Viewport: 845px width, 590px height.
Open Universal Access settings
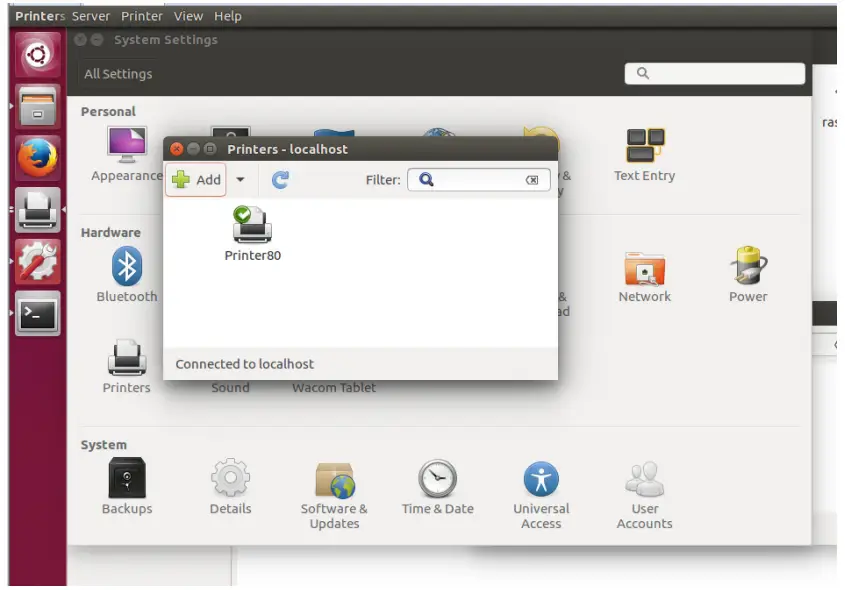click(x=541, y=496)
